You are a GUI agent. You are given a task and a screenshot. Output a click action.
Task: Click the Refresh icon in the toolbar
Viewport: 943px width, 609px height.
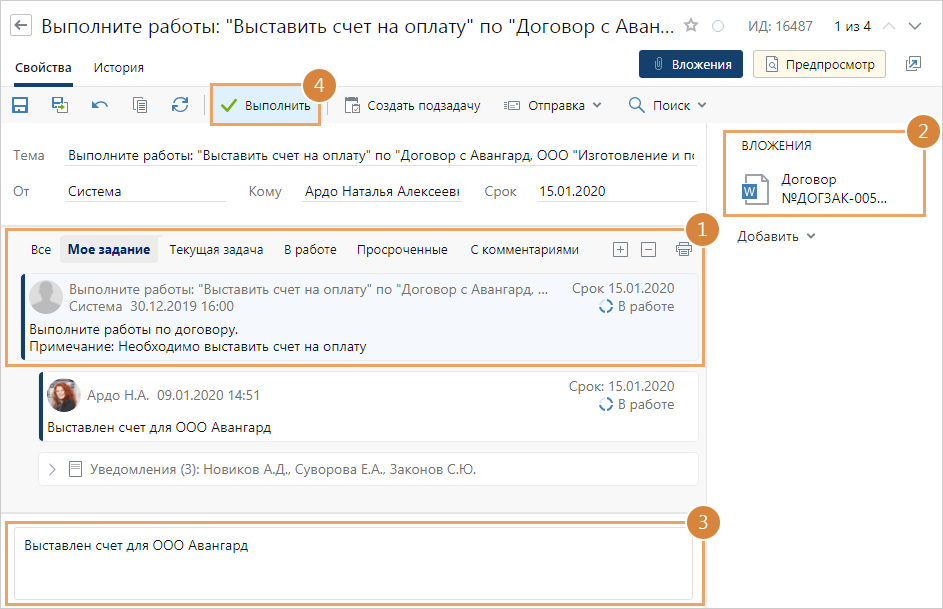click(x=180, y=105)
